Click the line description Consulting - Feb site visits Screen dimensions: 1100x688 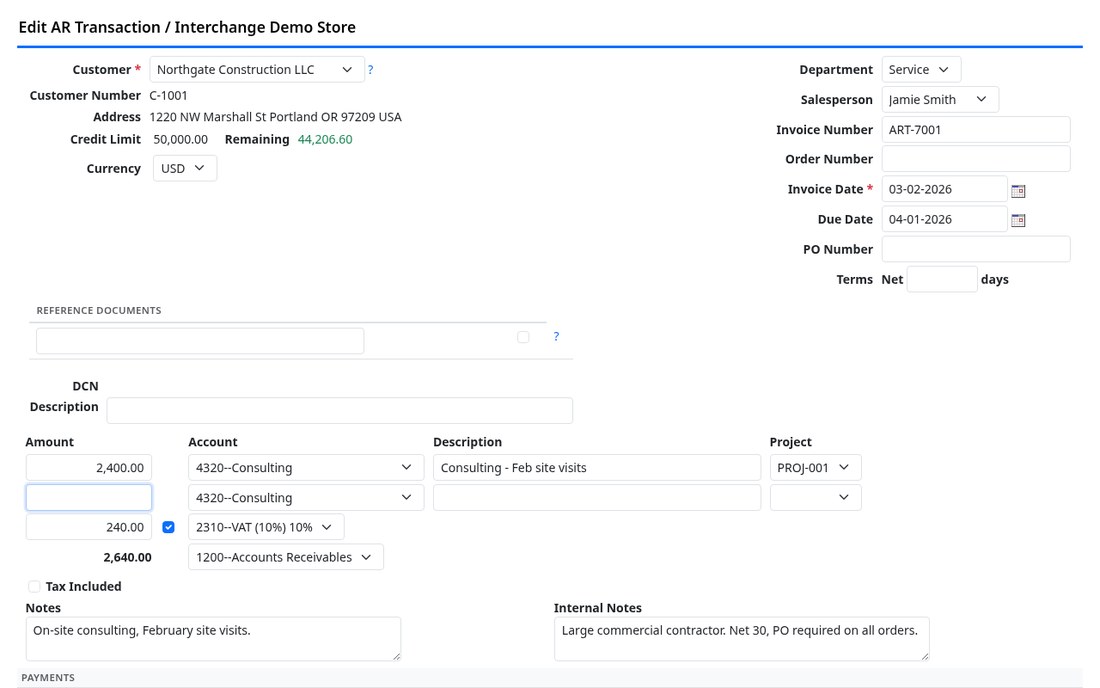pyautogui.click(x=597, y=468)
